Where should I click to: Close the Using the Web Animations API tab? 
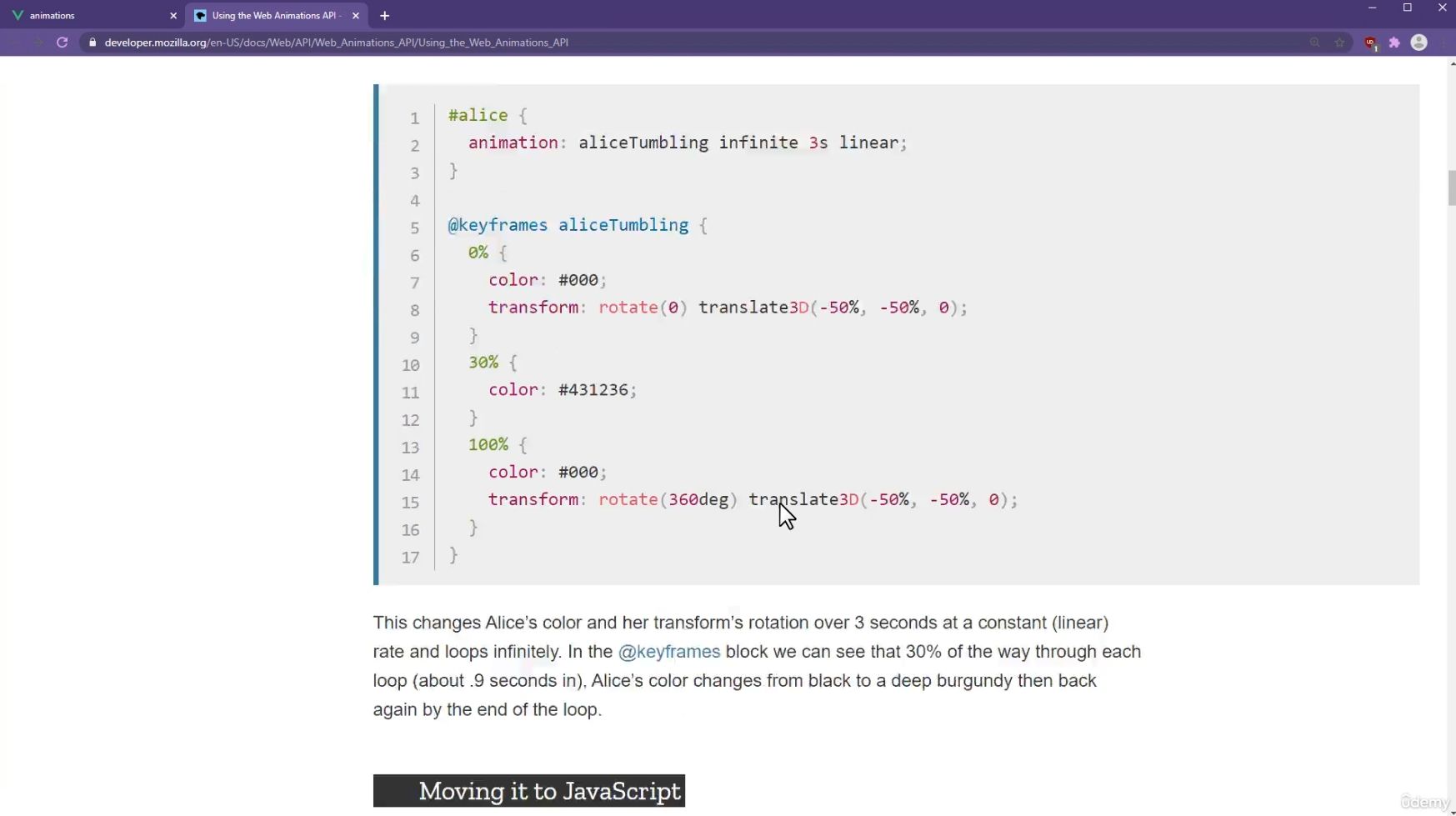pyautogui.click(x=356, y=16)
